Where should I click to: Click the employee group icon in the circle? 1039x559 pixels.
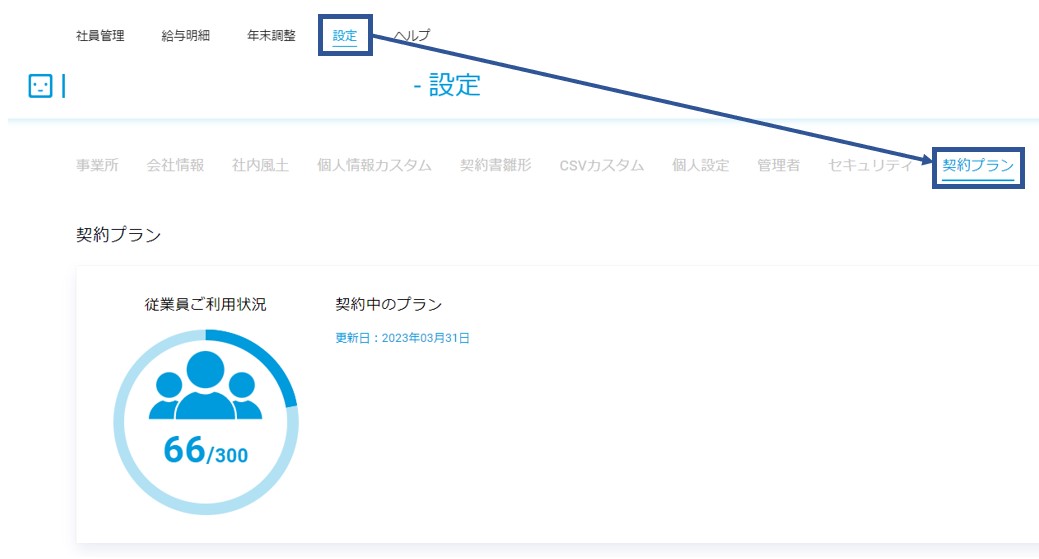coord(205,385)
